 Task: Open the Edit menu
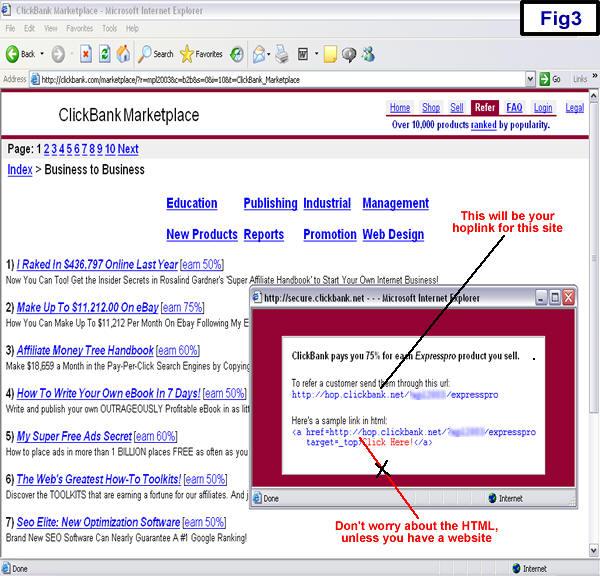(x=29, y=28)
